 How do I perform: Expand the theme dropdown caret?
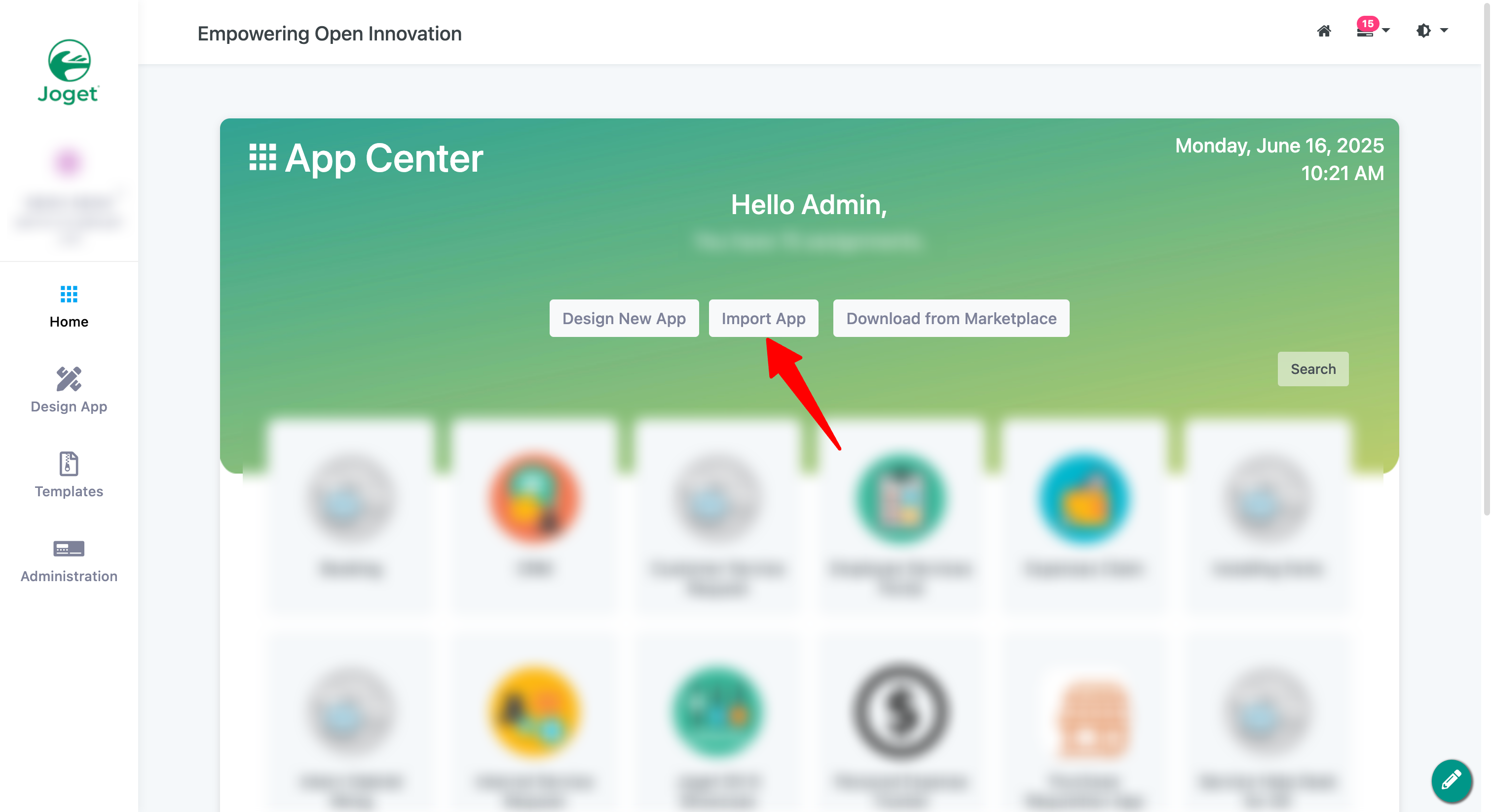click(x=1444, y=30)
